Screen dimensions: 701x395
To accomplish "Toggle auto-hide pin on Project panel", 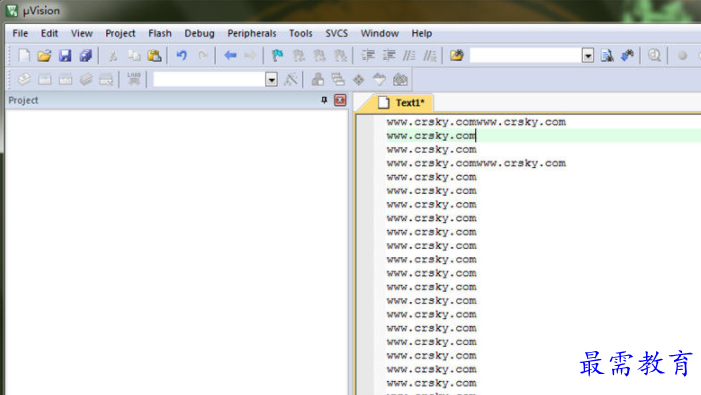I will (x=324, y=100).
